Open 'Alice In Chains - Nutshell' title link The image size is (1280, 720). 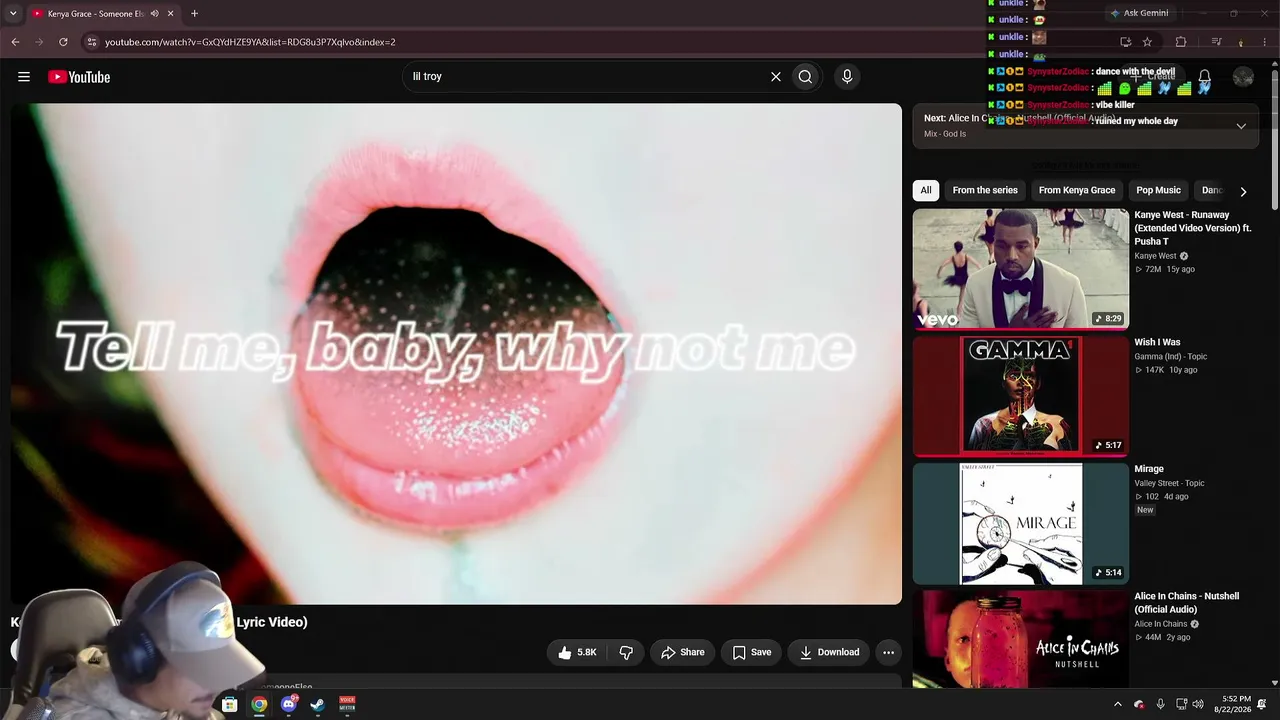[x=1187, y=603]
